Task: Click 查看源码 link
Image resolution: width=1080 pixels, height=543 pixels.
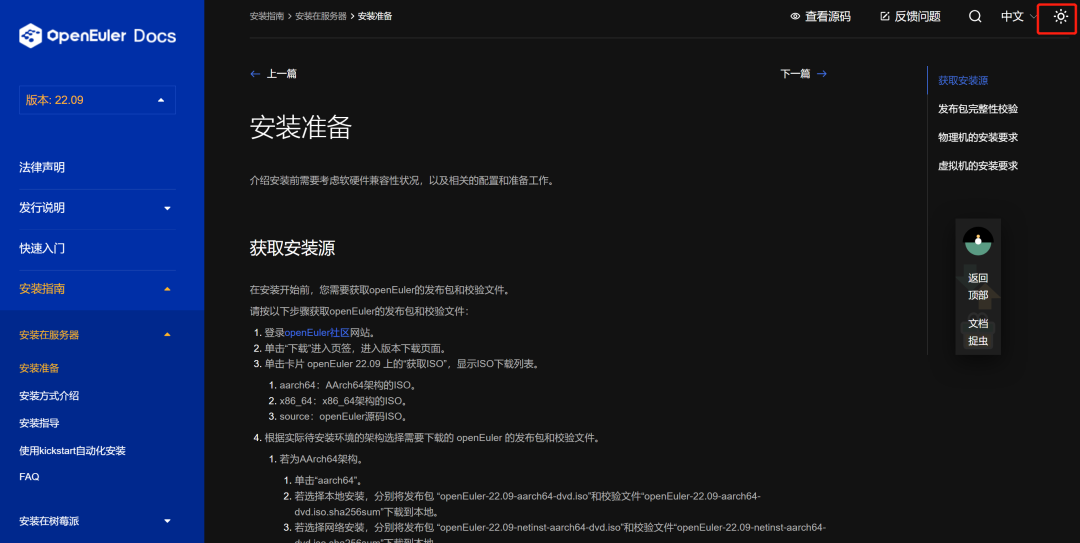Action: pyautogui.click(x=827, y=17)
